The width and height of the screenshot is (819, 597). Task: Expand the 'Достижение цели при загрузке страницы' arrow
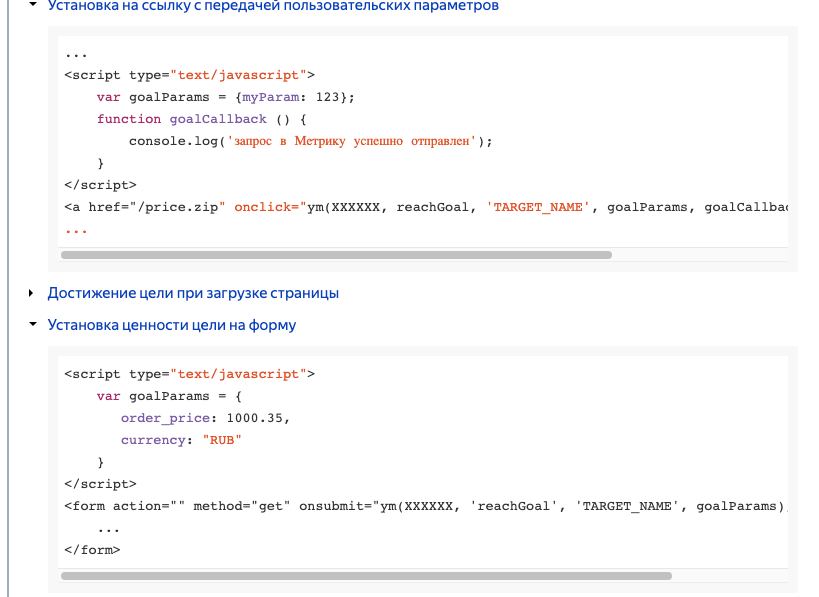[x=31, y=294]
